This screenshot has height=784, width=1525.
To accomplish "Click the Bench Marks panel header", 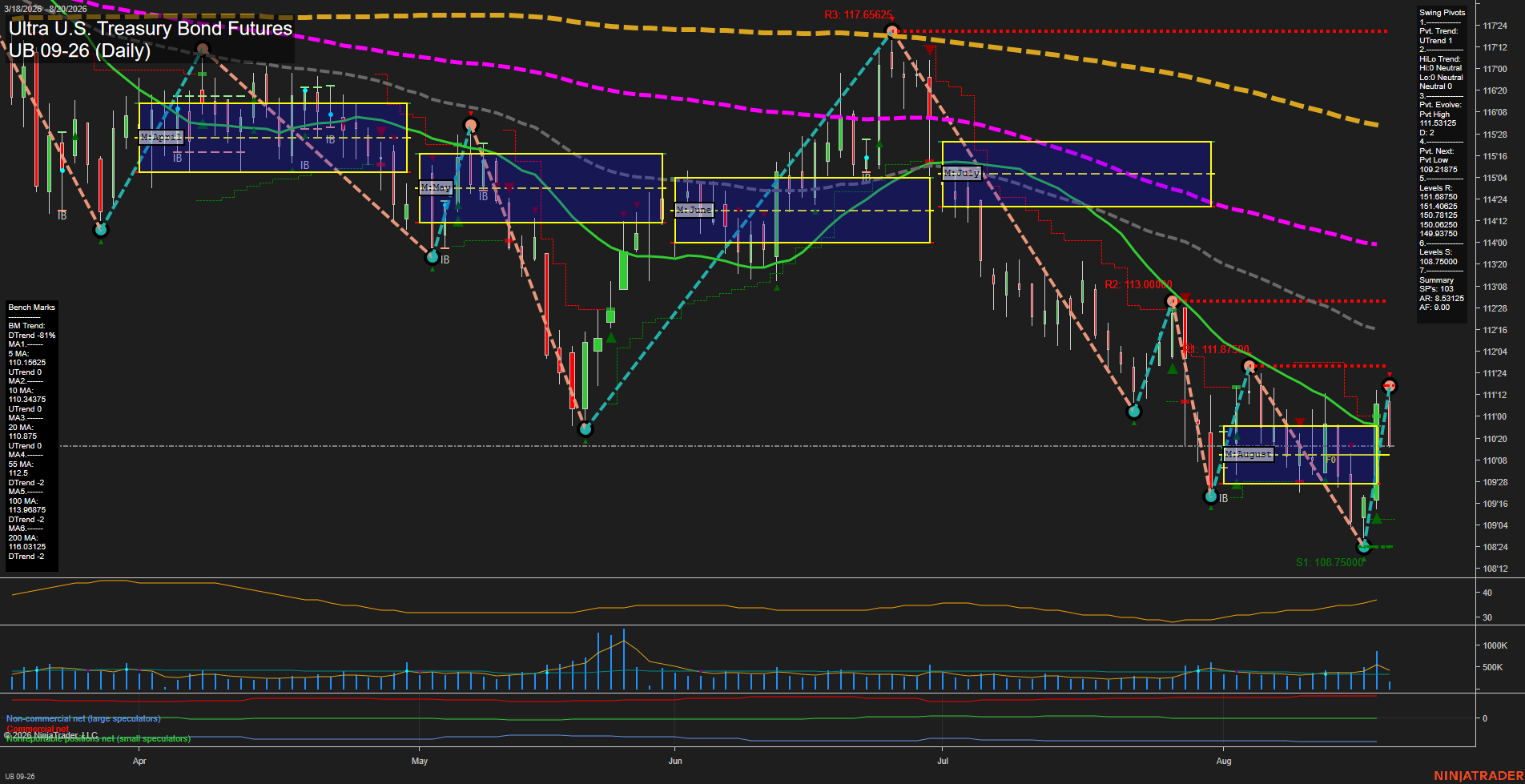I will click(32, 308).
